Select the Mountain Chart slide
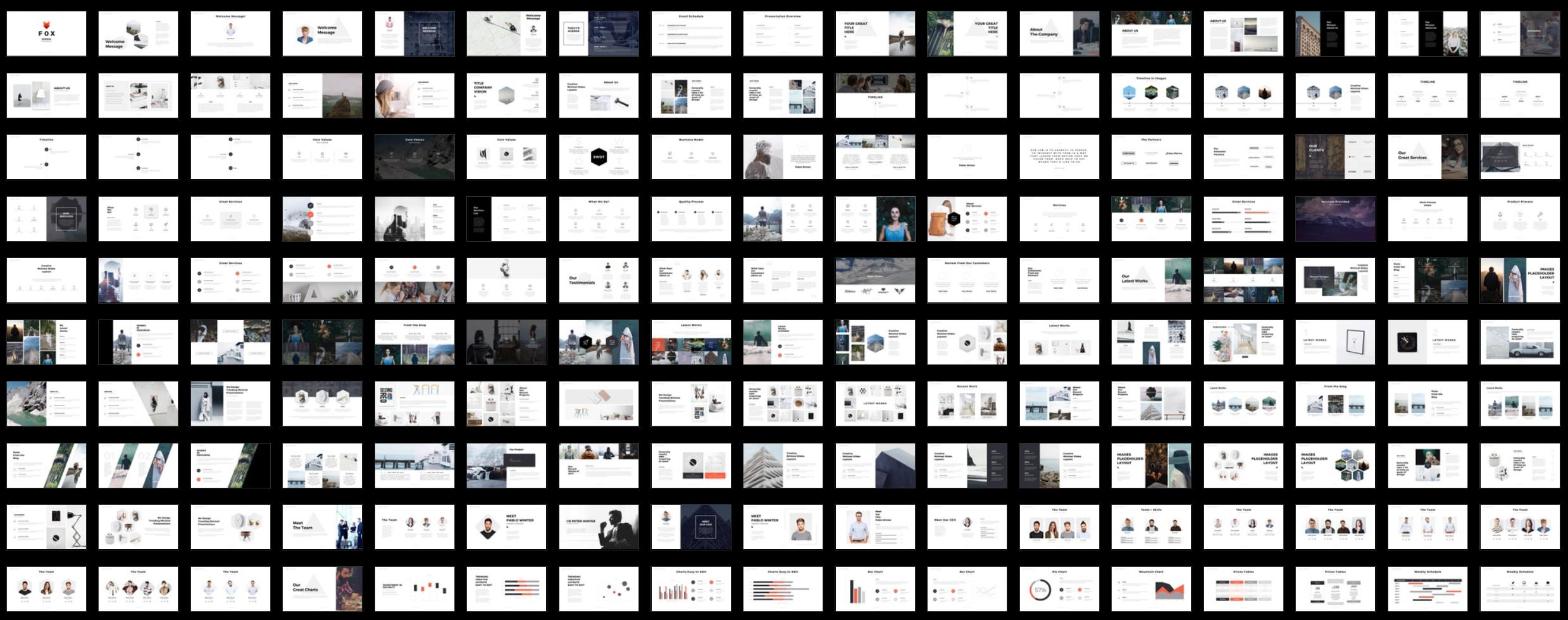Viewport: 1568px width, 620px height. pyautogui.click(x=1151, y=589)
